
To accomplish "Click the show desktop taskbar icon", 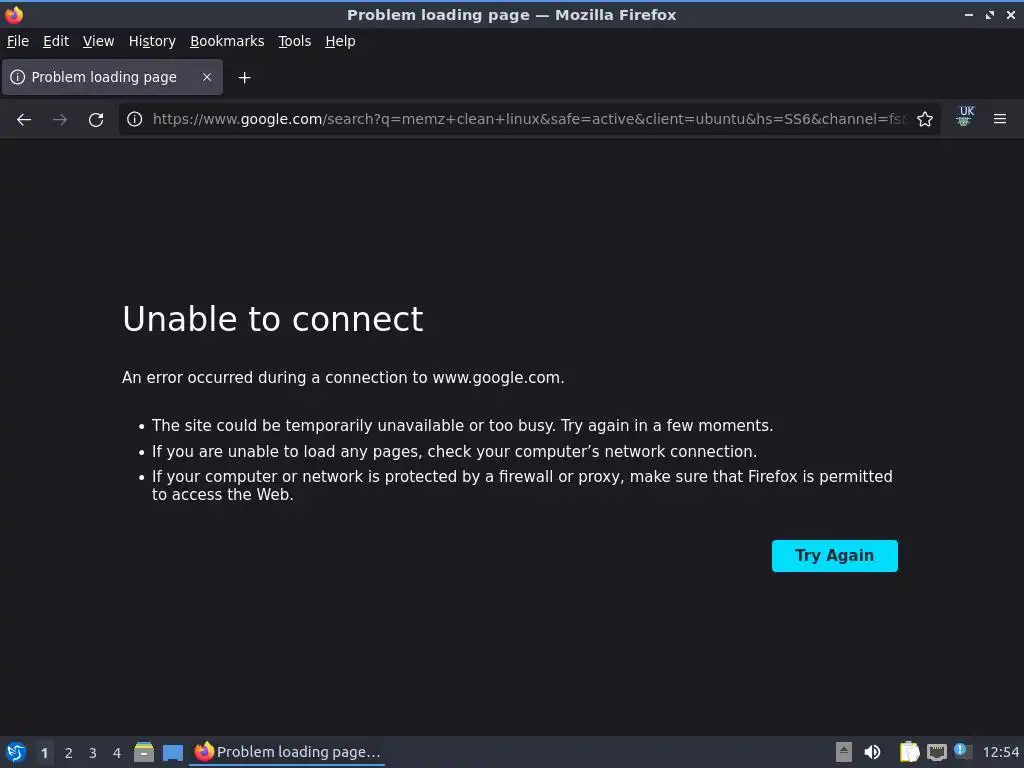I will coord(172,753).
